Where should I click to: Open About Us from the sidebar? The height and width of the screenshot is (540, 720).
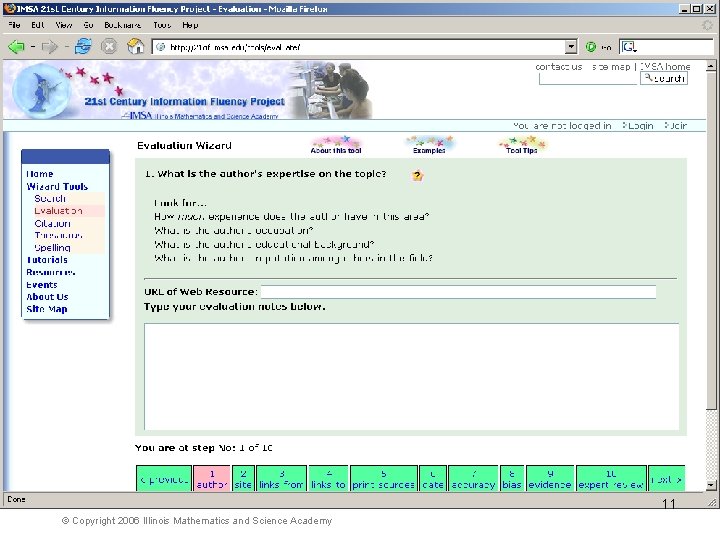point(47,297)
